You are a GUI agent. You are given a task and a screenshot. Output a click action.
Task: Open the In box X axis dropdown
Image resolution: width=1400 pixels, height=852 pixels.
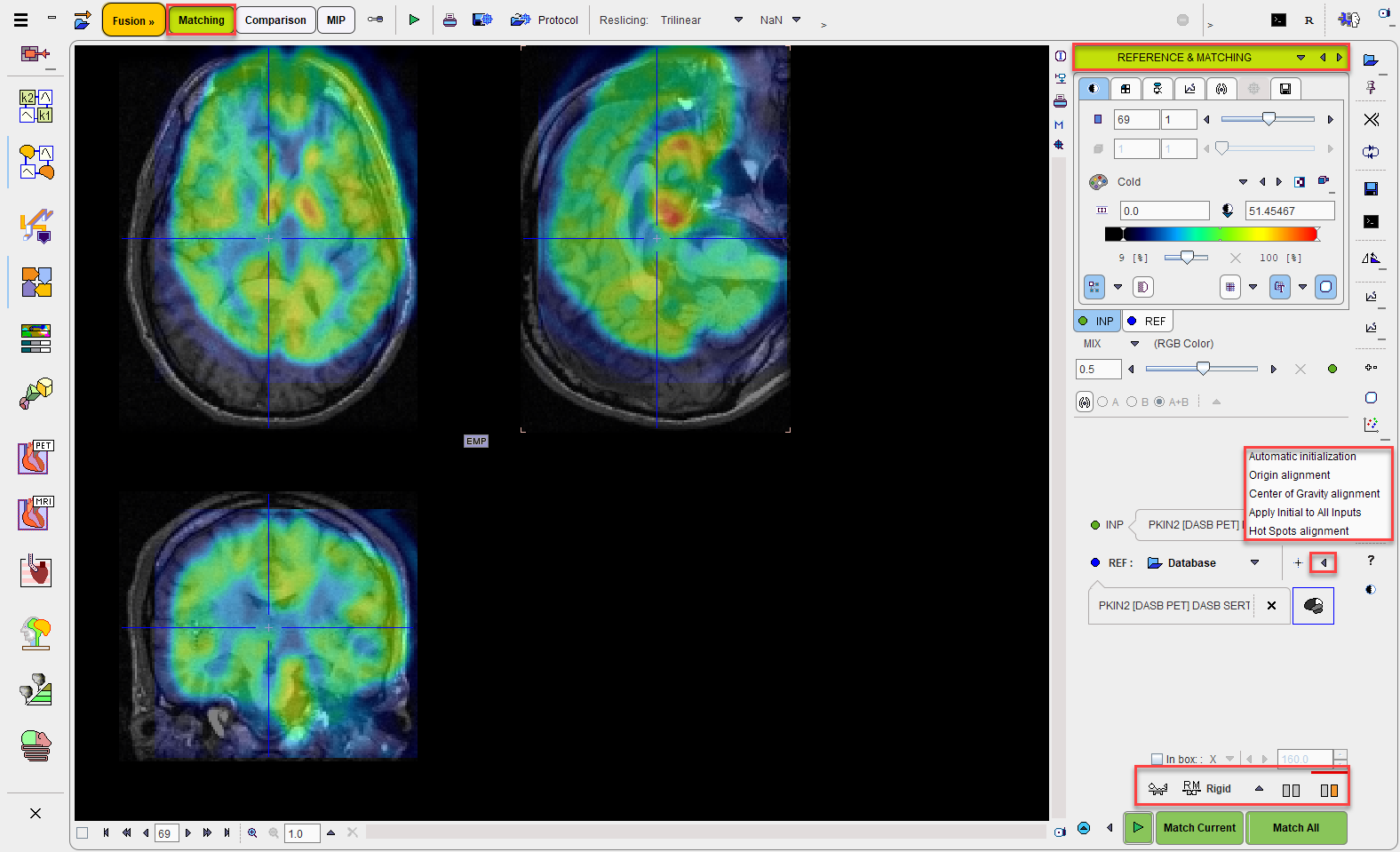(x=1230, y=759)
